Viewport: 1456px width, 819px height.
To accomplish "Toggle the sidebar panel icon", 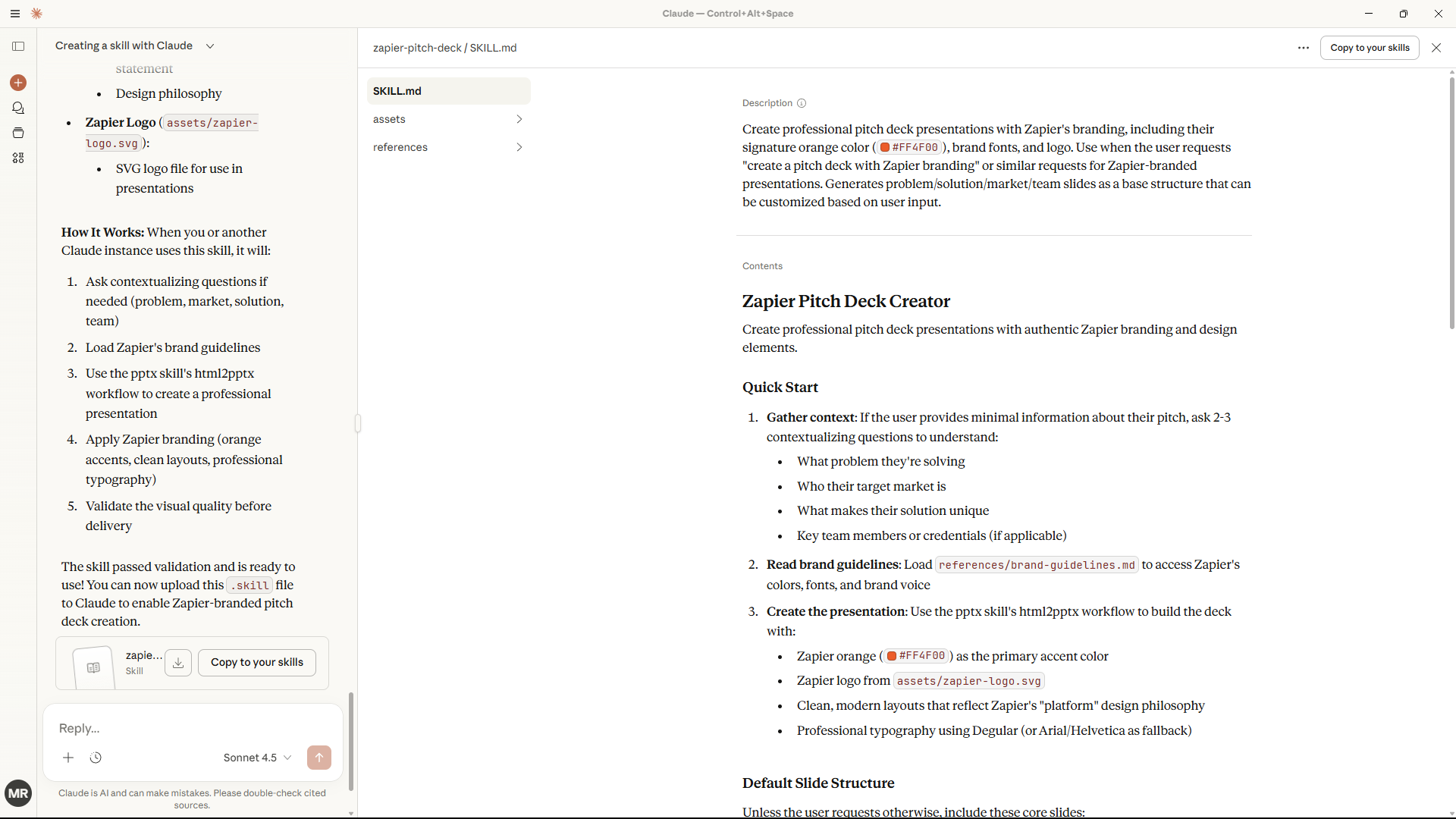I will pos(18,46).
